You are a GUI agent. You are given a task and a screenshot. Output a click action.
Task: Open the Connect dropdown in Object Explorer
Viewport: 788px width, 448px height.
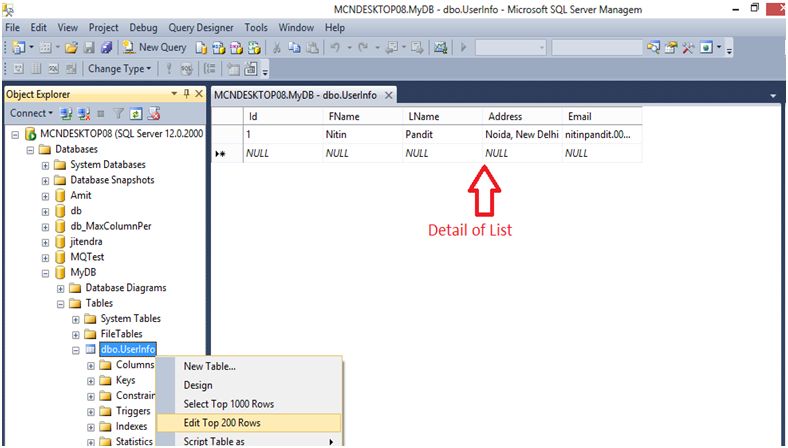click(x=31, y=114)
